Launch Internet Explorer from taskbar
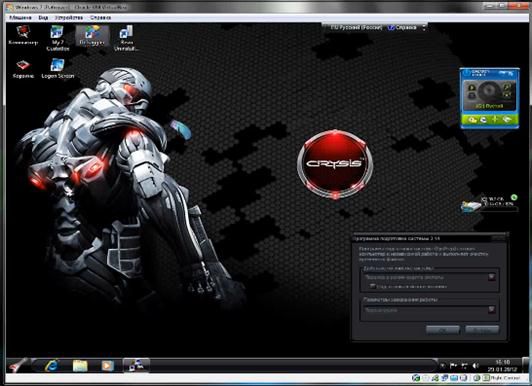 click(x=52, y=366)
